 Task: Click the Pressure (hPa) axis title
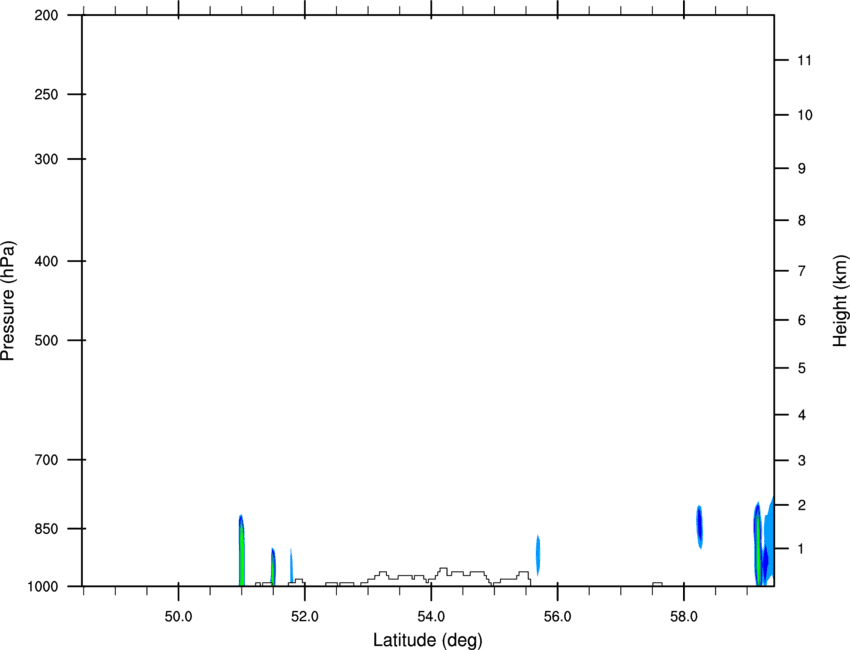point(8,301)
